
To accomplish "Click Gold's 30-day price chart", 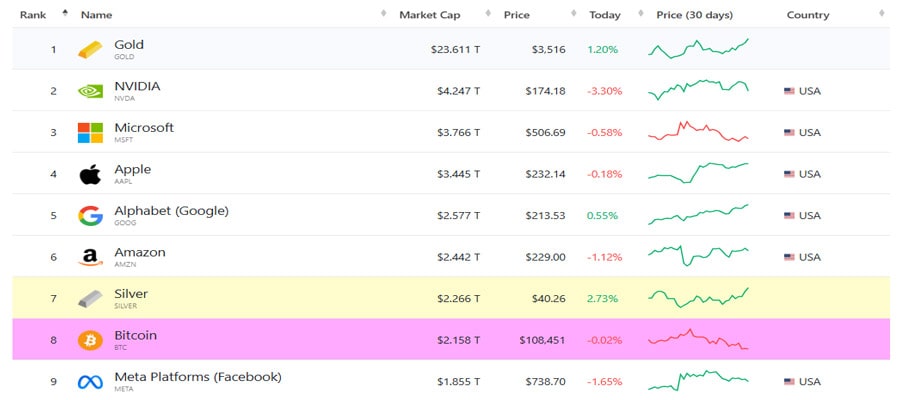I will point(699,48).
